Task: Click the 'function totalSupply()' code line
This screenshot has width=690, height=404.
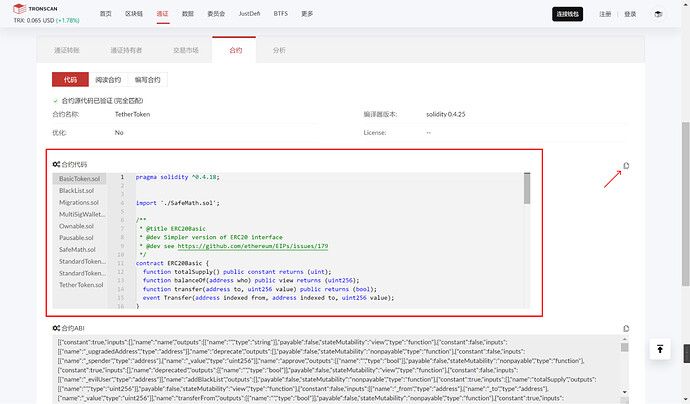Action: [237, 272]
